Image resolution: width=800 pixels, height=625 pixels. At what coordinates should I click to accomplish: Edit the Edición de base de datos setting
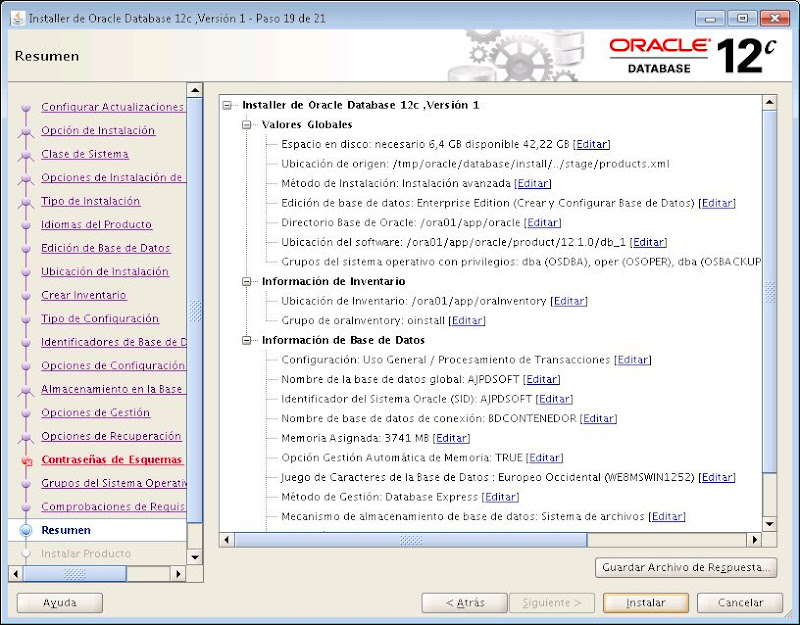(717, 203)
